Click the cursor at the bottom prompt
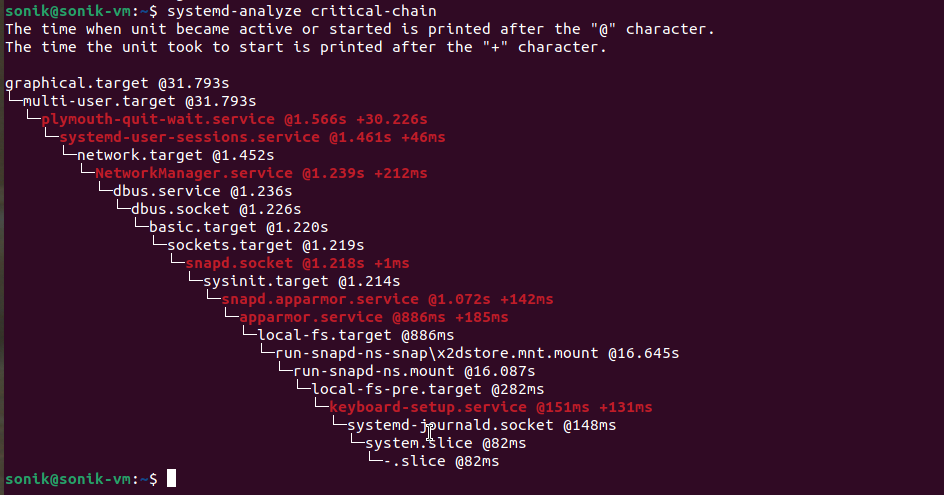This screenshot has width=944, height=495. 171,479
